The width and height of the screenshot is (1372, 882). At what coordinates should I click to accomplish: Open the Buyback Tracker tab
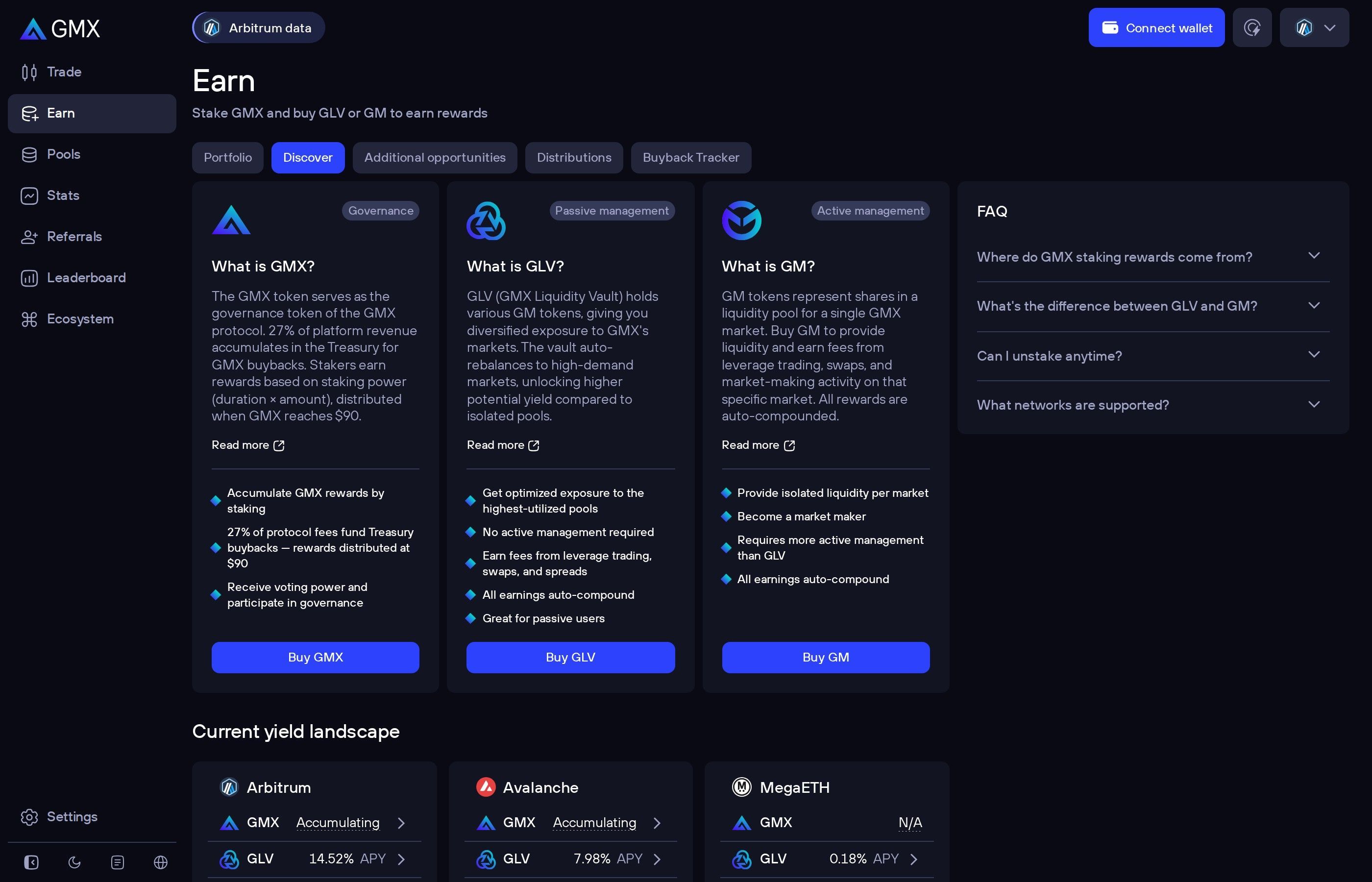pyautogui.click(x=690, y=157)
